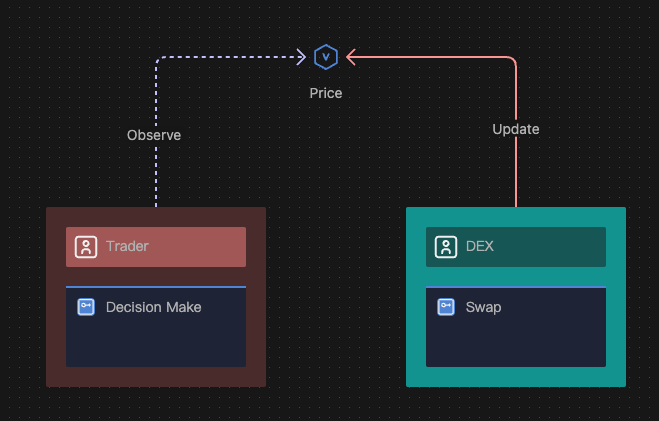Click the solid red line above DEX box
The width and height of the screenshot is (659, 421).
[x=516, y=175]
